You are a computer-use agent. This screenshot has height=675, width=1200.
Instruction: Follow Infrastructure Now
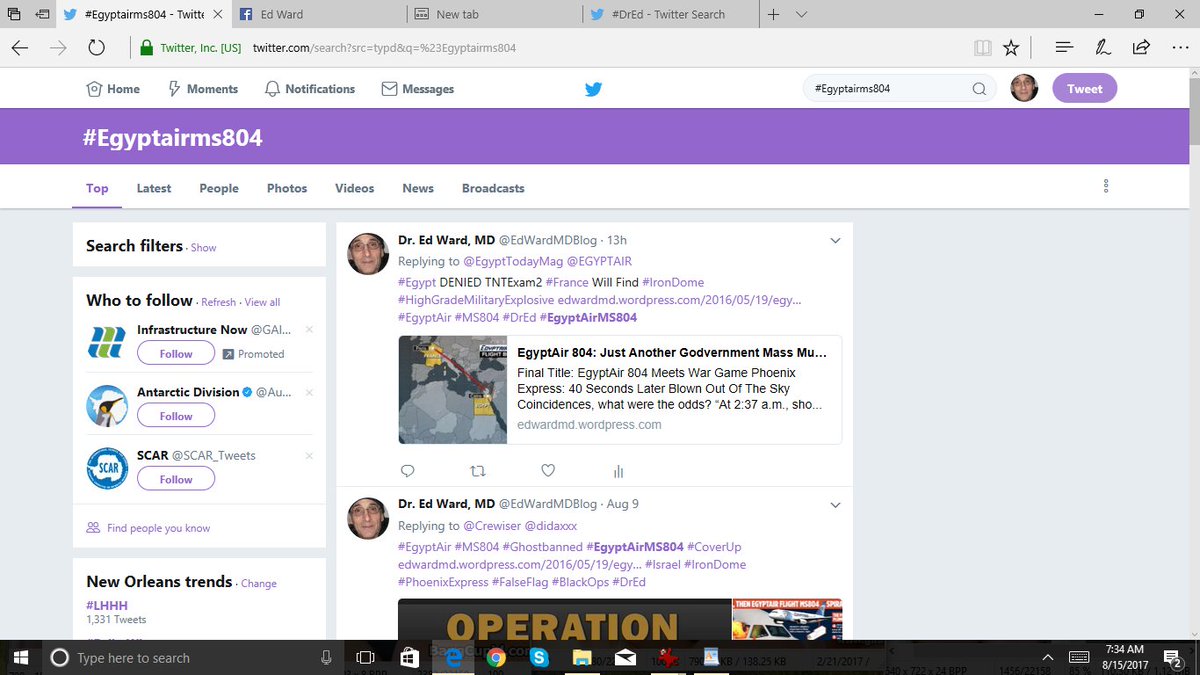pos(176,353)
